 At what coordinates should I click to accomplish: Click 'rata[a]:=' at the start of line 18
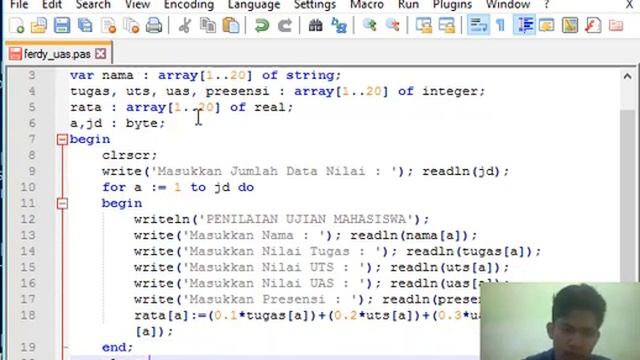point(171,316)
